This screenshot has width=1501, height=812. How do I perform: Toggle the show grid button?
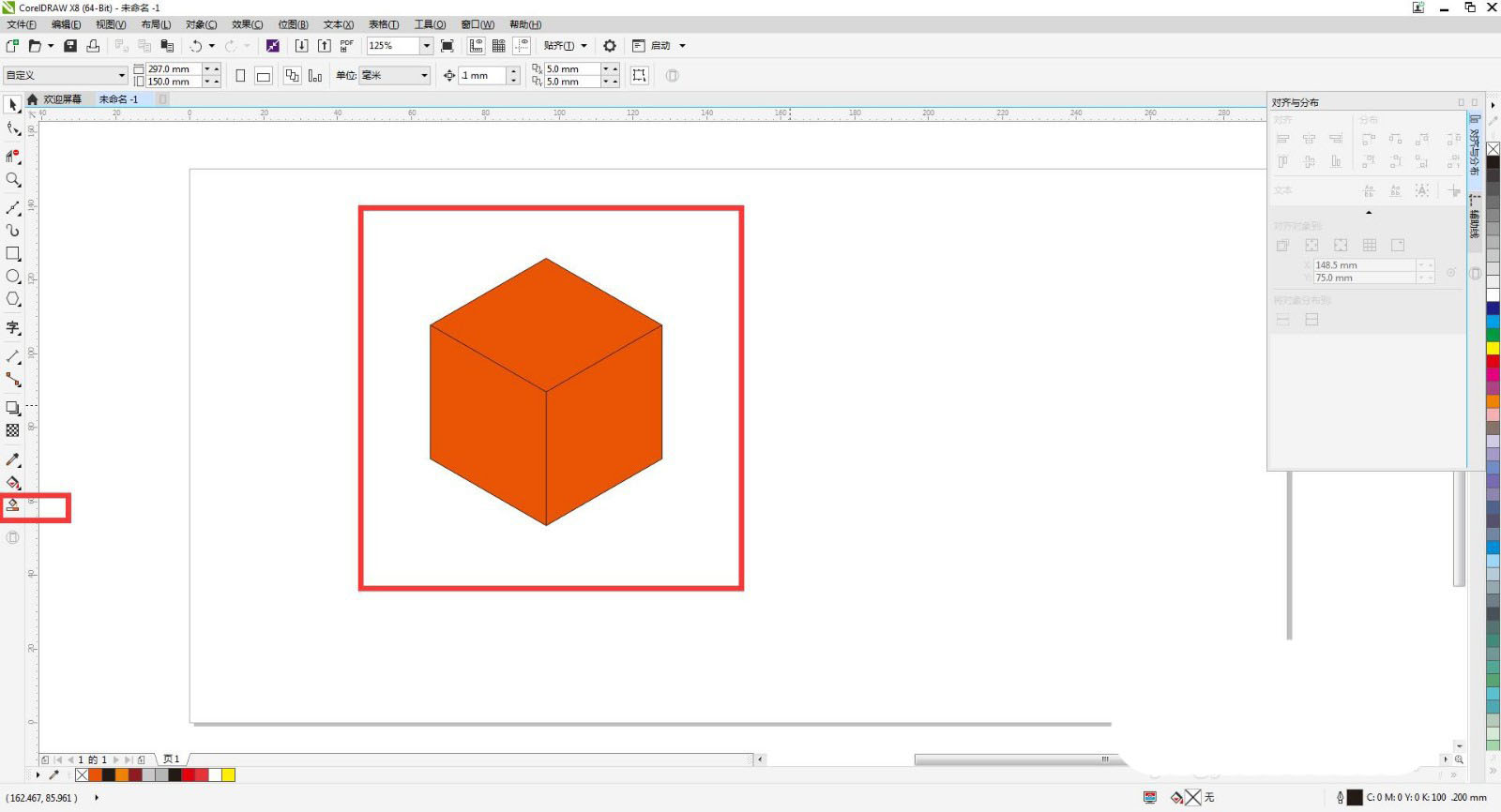[499, 46]
